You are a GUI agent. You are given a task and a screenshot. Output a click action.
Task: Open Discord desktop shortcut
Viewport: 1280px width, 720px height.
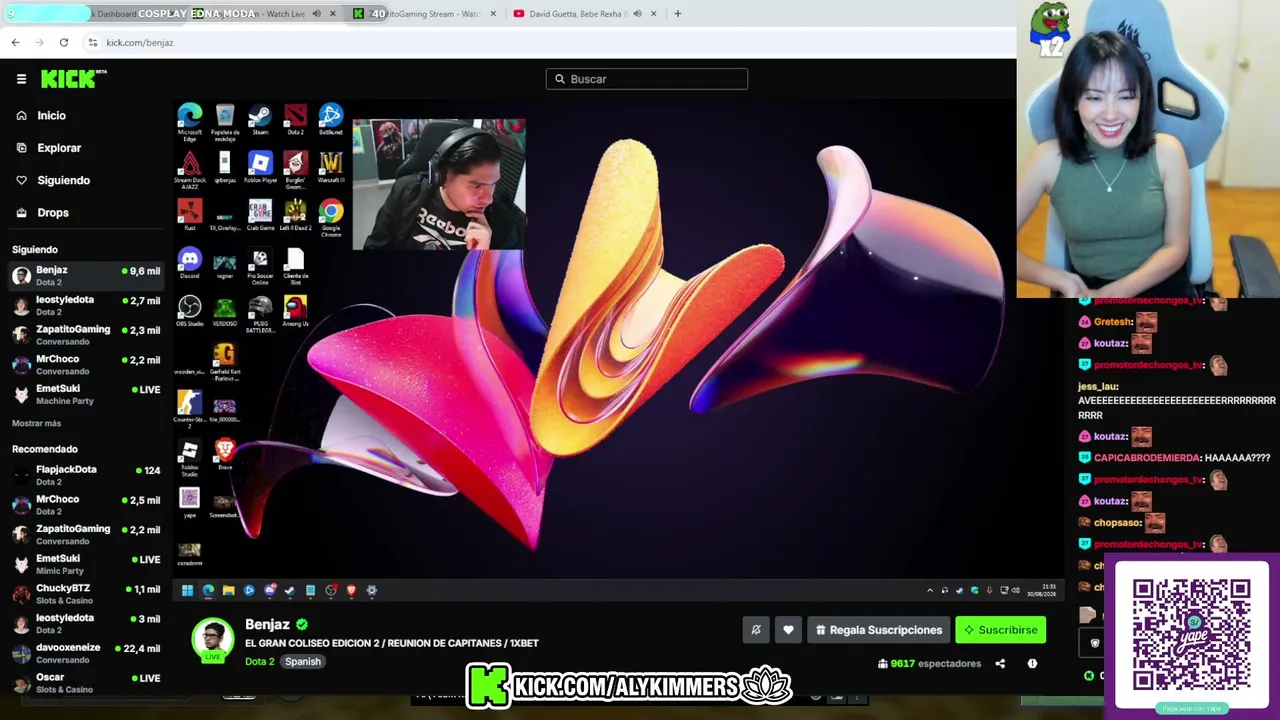[x=189, y=263]
